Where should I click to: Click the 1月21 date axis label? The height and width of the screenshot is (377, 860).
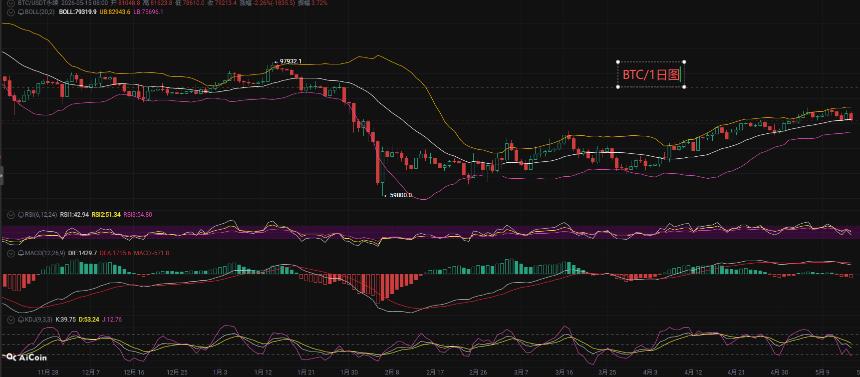(x=306, y=372)
